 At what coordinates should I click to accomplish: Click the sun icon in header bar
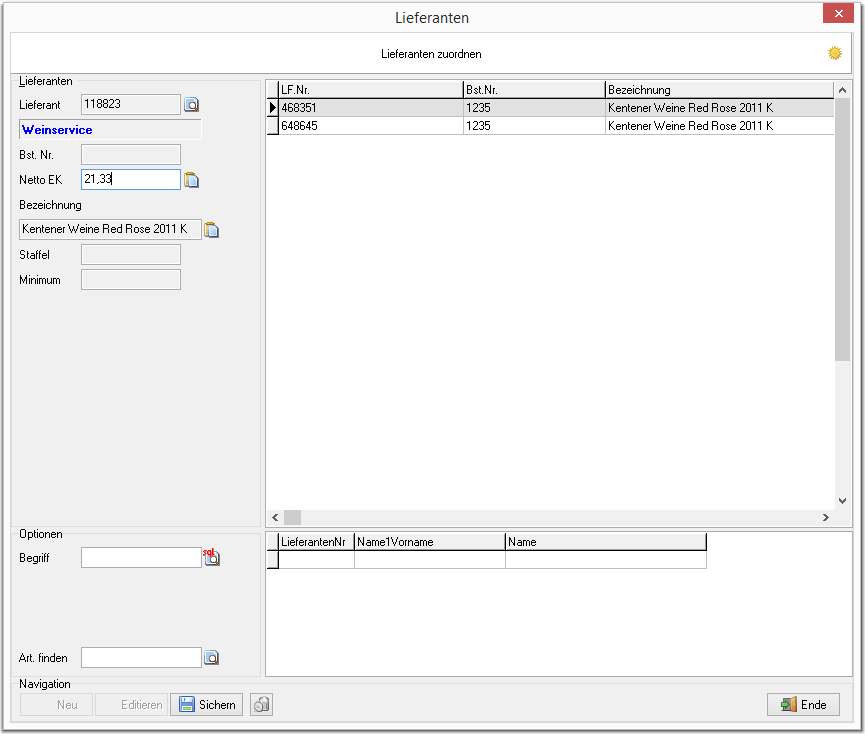click(x=835, y=53)
